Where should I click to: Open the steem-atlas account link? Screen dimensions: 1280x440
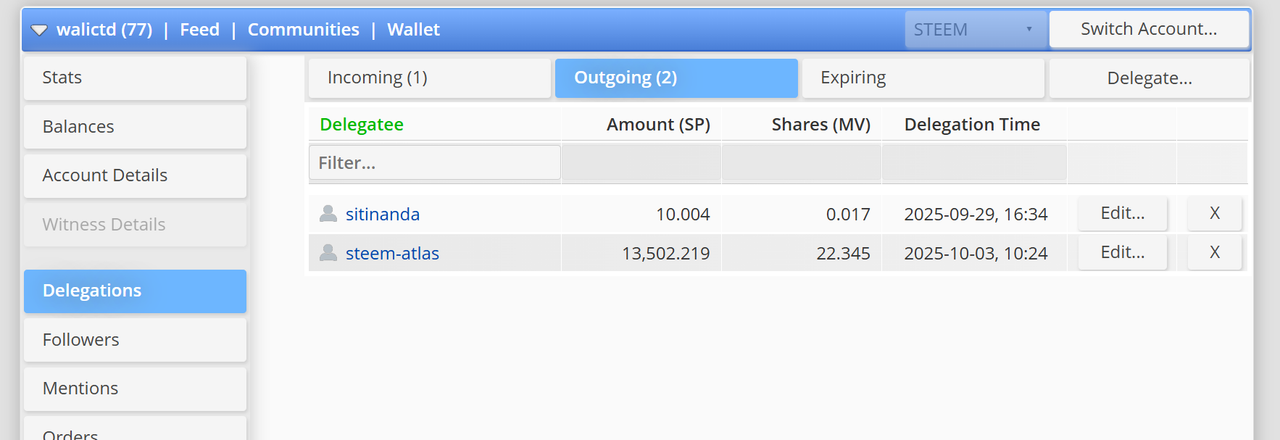pos(392,253)
